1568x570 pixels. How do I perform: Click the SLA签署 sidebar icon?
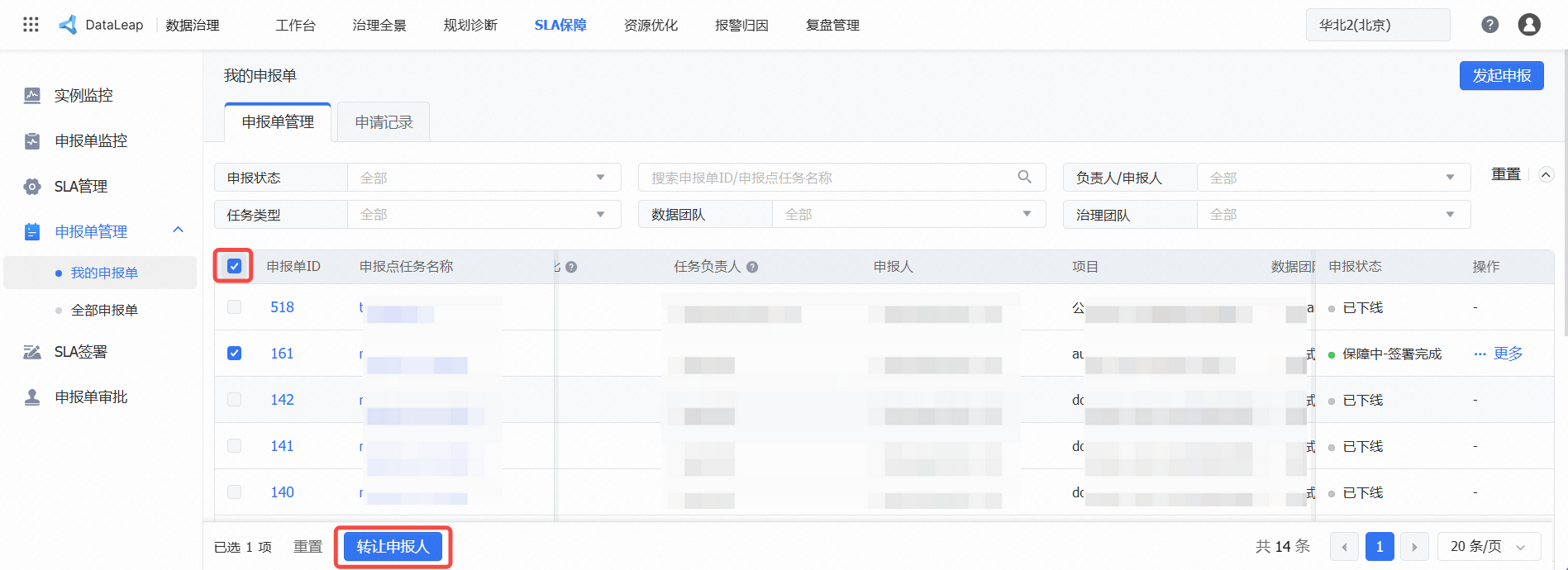[32, 352]
